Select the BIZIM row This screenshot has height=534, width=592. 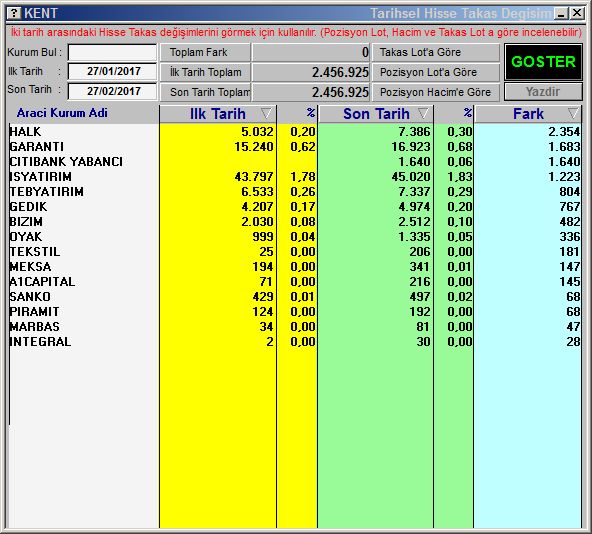pos(295,222)
